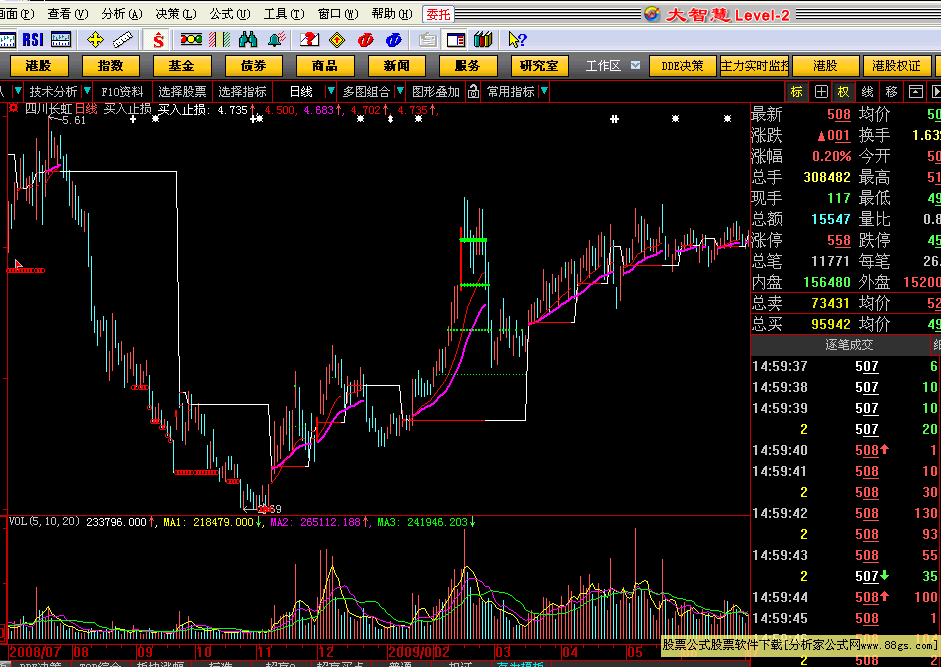
Task: Open the 工具(T) menu
Action: click(284, 14)
